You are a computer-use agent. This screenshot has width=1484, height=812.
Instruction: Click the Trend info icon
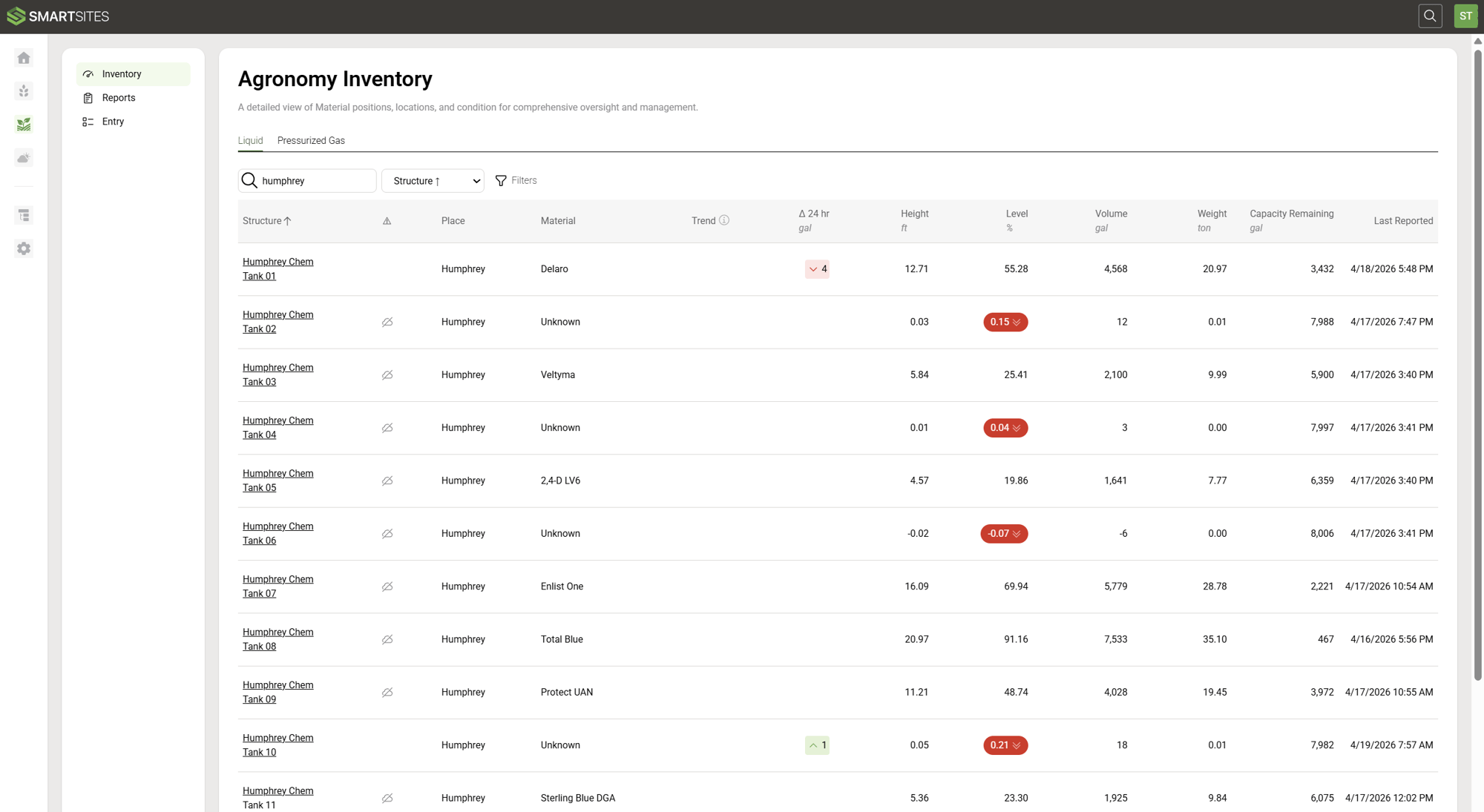tap(724, 220)
